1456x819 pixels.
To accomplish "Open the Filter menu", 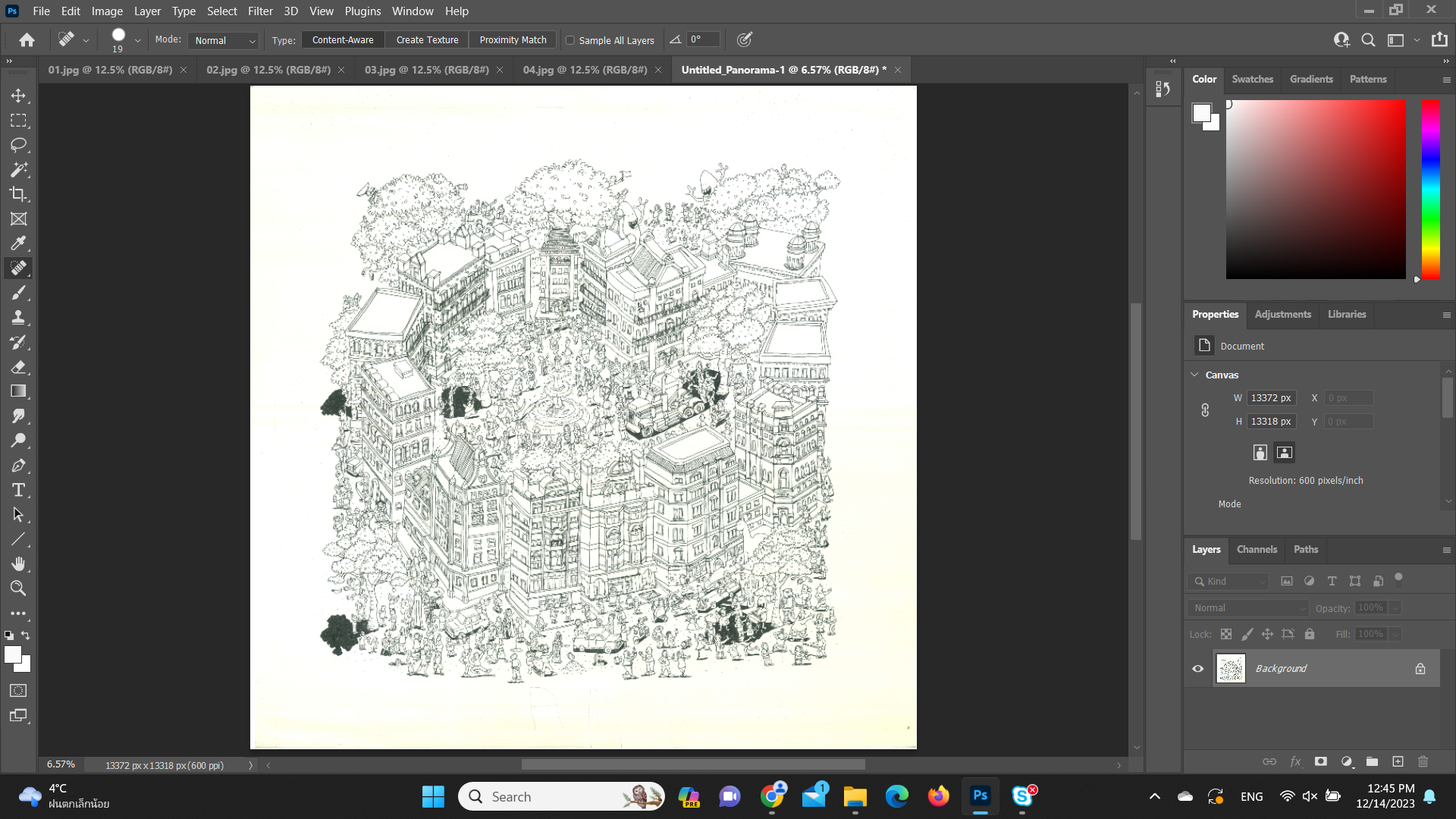I will click(260, 11).
